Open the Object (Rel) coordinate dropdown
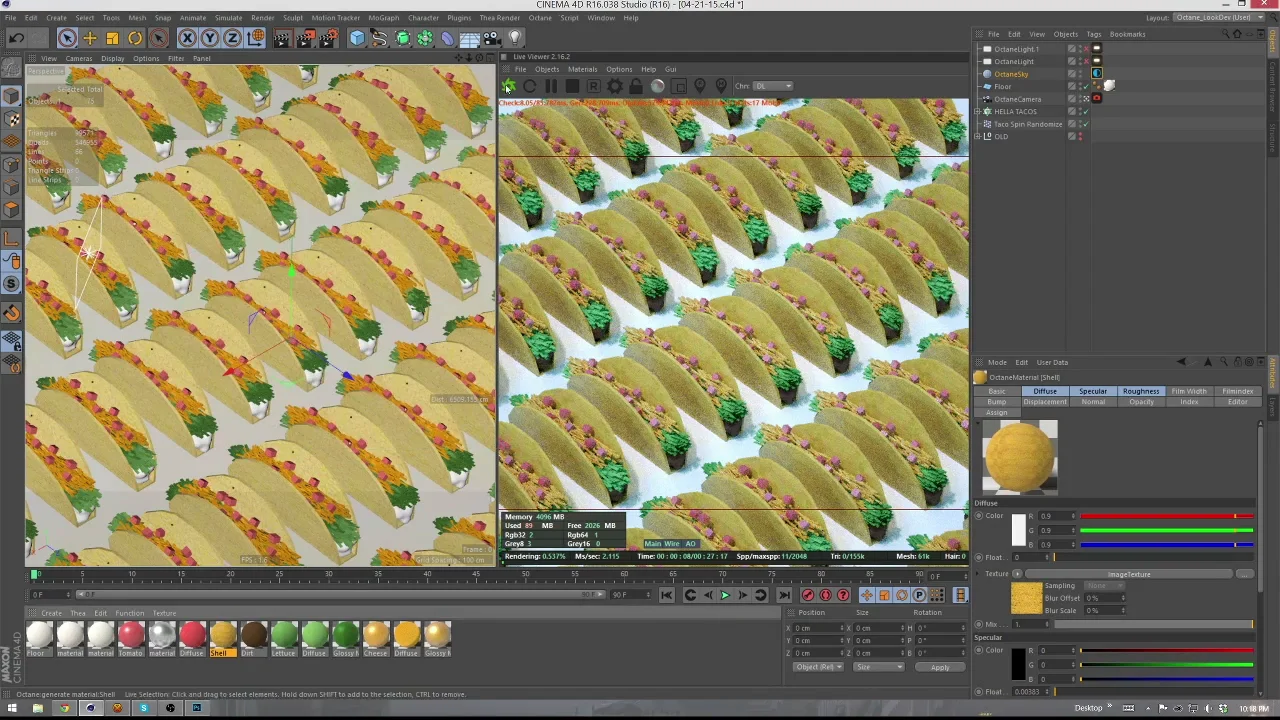1280x720 pixels. click(820, 667)
